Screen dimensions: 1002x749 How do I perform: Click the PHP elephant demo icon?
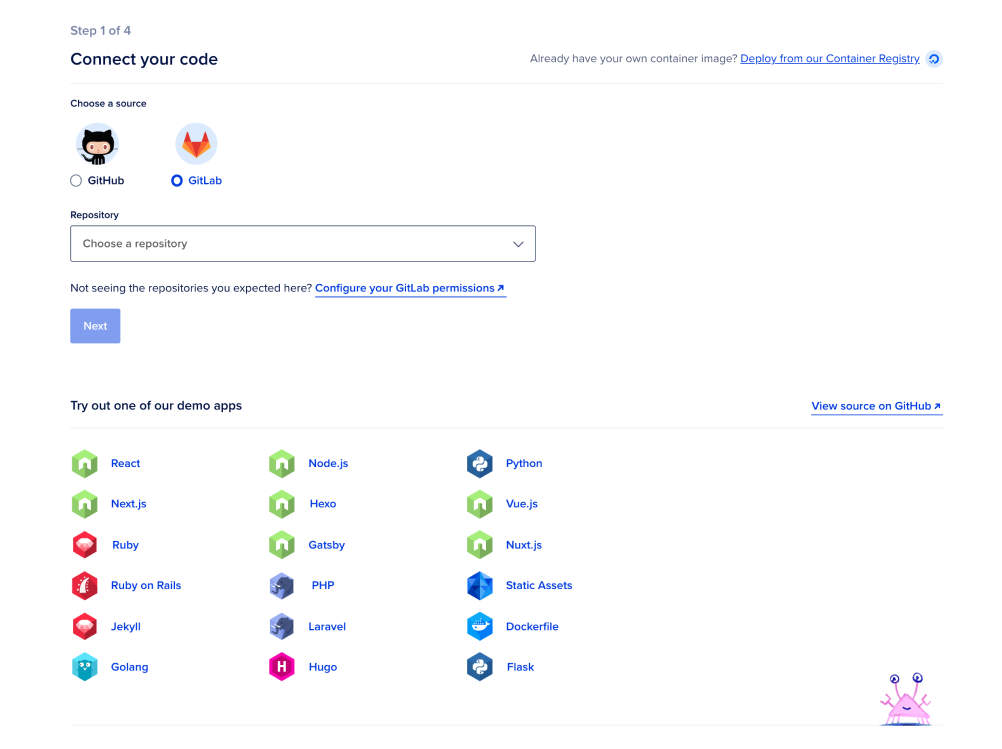pos(282,586)
